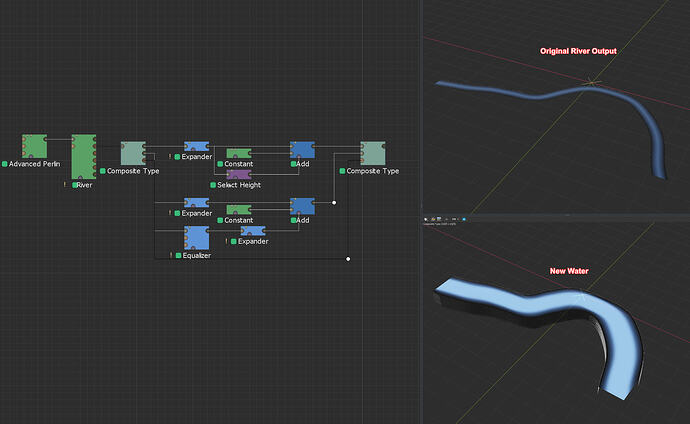Click the Expander node right of Equalizer
Image resolution: width=690 pixels, height=424 pixels.
pos(252,231)
